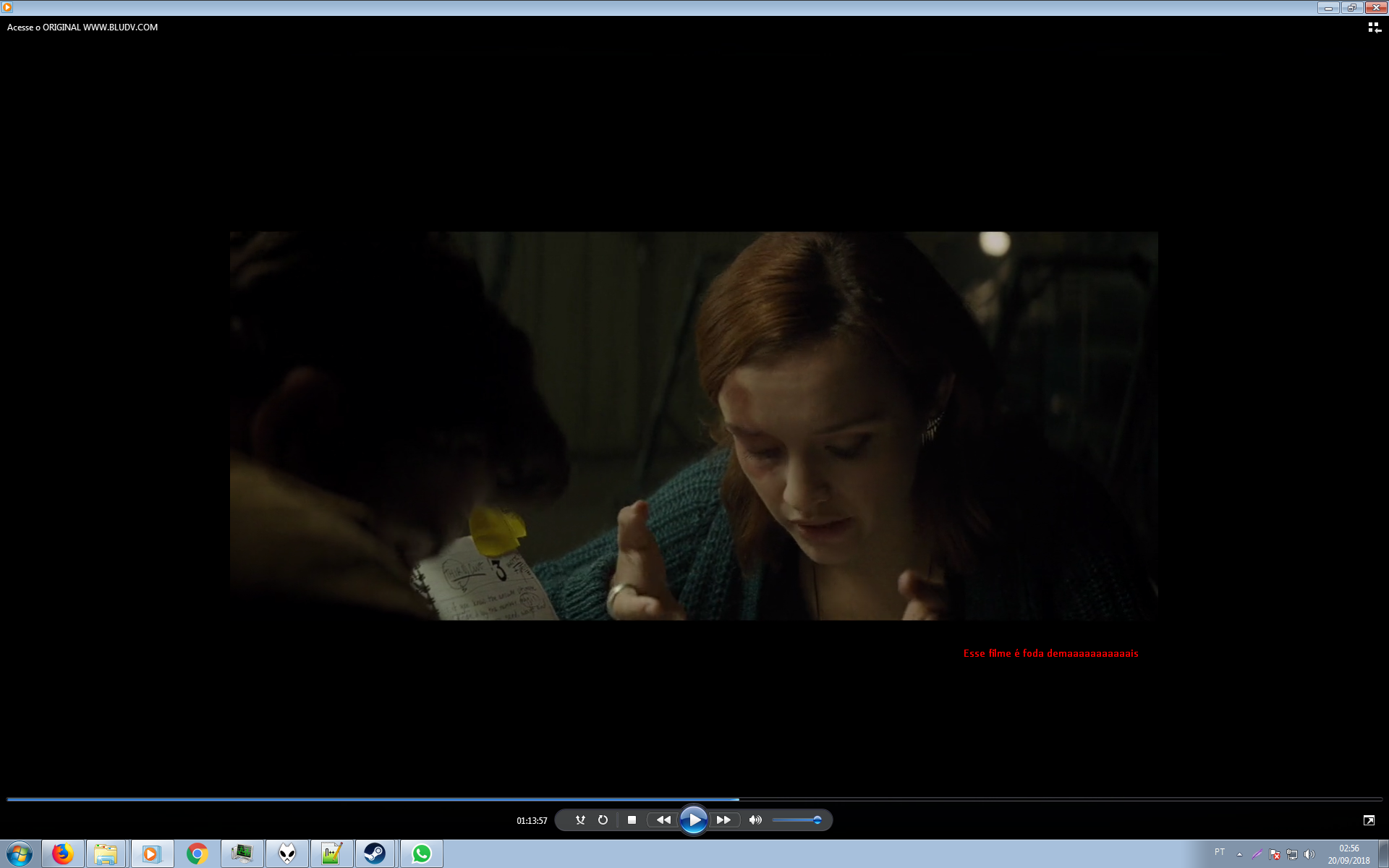This screenshot has width=1389, height=868.
Task: Mute the player's speaker icon
Action: pos(755,820)
